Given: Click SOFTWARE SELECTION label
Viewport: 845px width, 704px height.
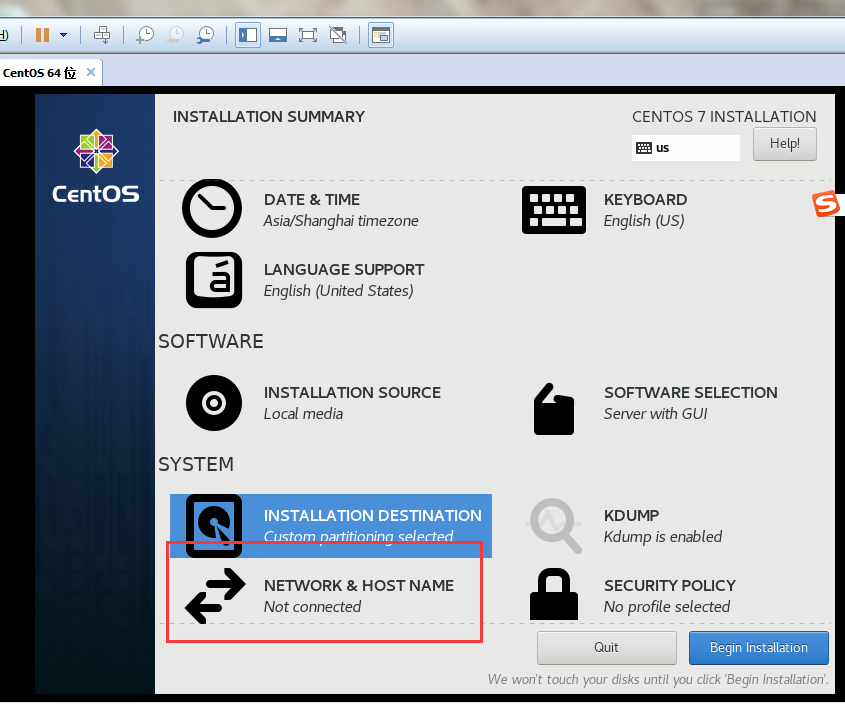Looking at the screenshot, I should tap(690, 392).
